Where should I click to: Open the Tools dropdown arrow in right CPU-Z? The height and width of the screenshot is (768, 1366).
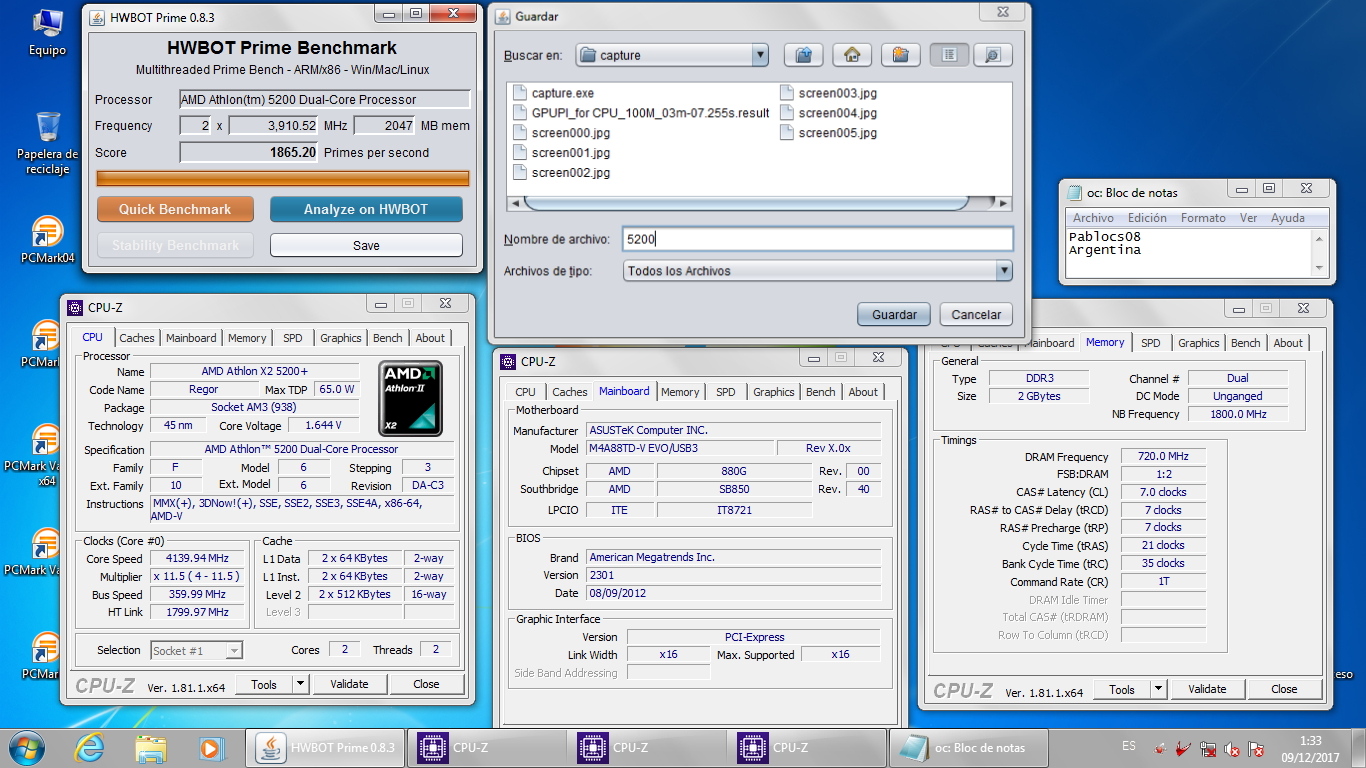pos(1158,689)
